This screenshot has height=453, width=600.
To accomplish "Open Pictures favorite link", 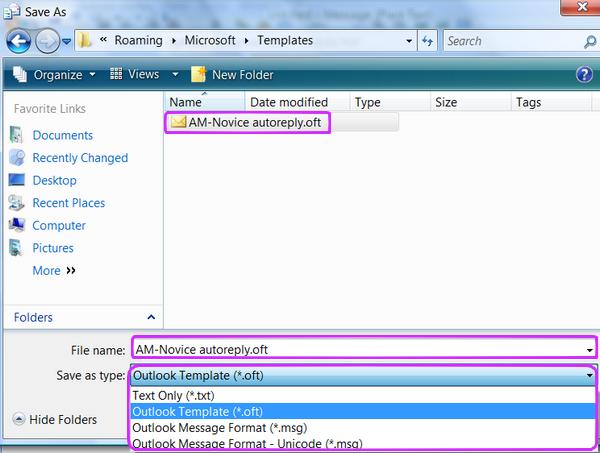I will [x=53, y=248].
